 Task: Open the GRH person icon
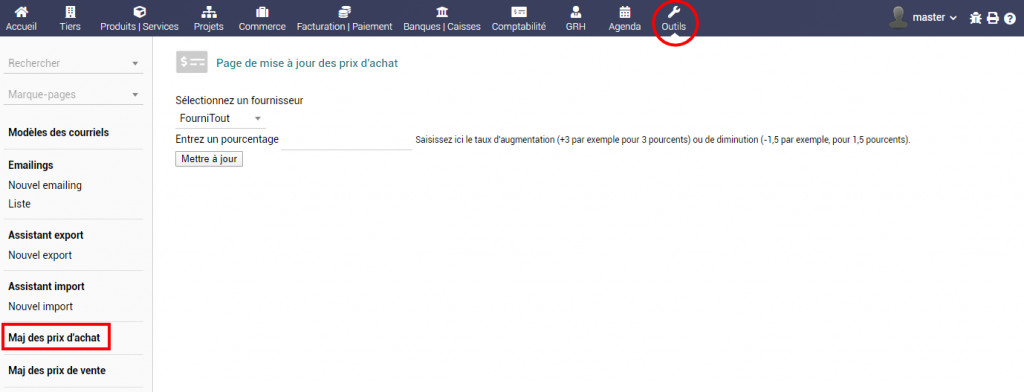575,12
